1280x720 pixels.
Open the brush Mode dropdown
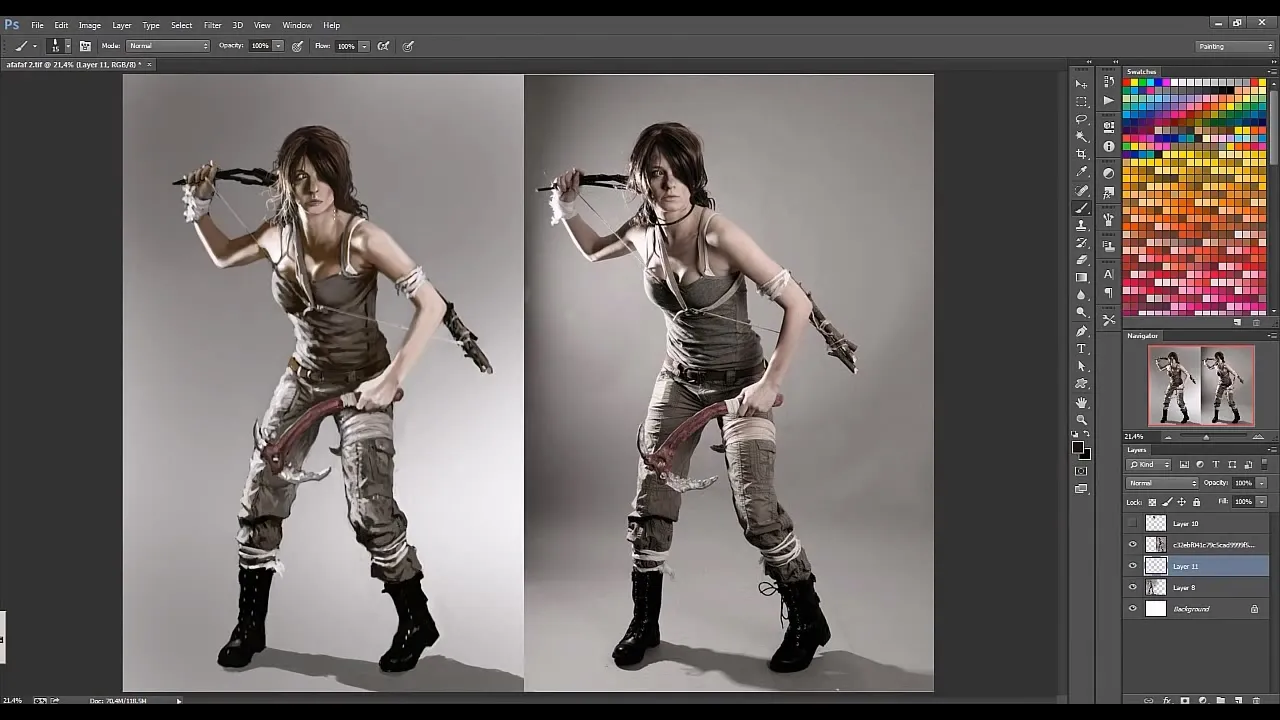tap(168, 46)
